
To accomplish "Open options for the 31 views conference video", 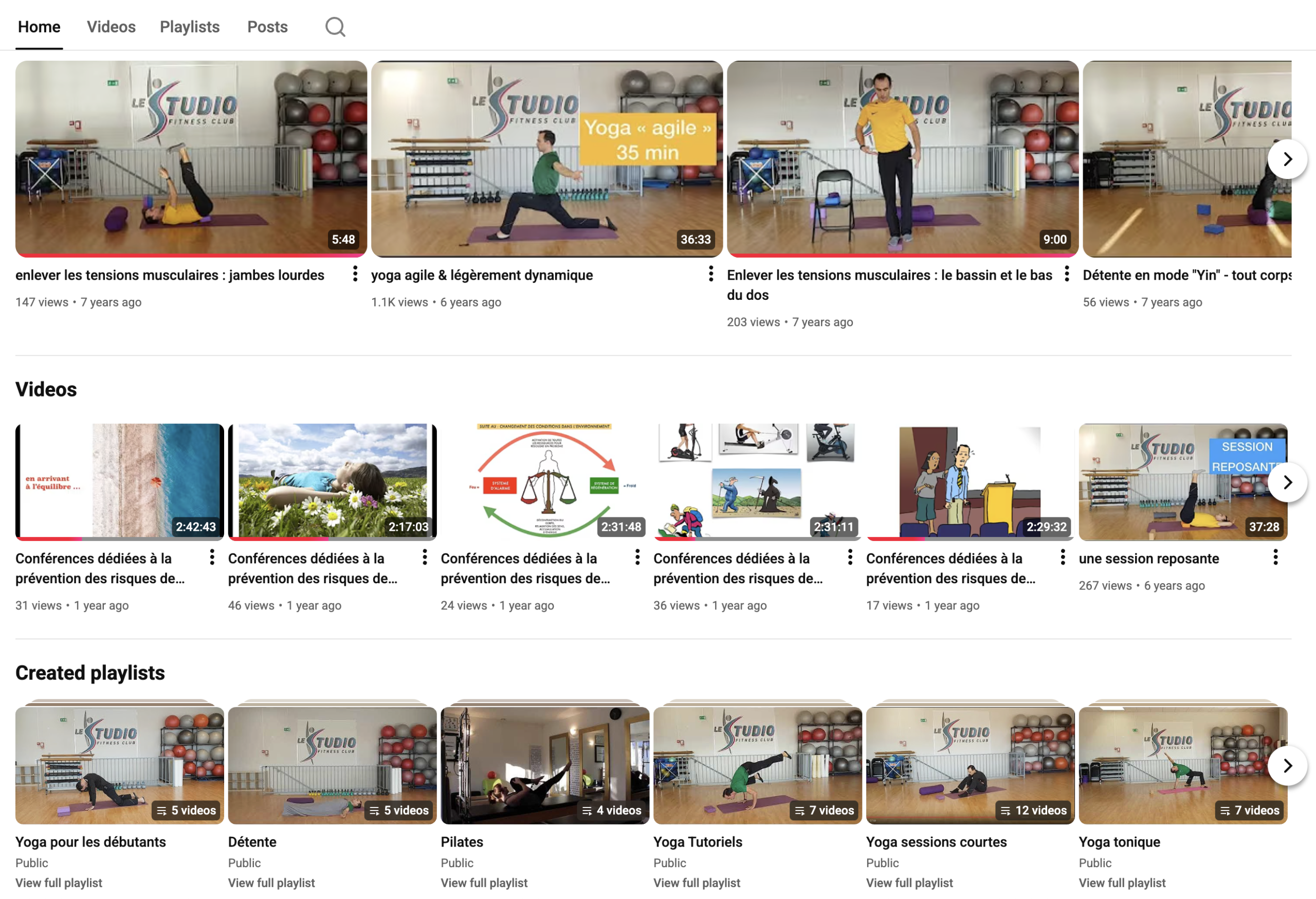I will point(212,558).
